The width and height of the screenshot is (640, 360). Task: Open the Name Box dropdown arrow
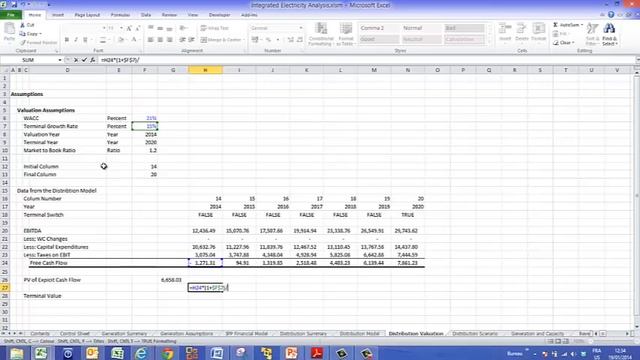click(x=60, y=60)
